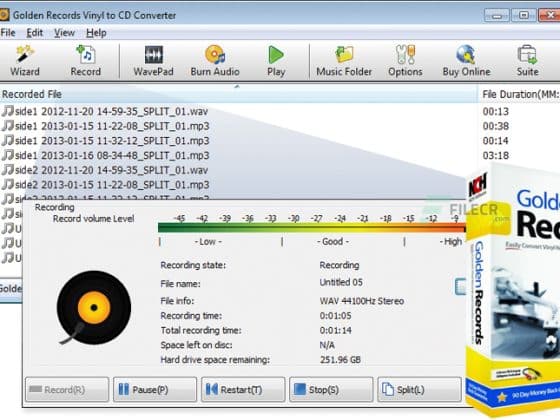The image size is (560, 420).
Task: Open the Music Folder
Action: (344, 61)
